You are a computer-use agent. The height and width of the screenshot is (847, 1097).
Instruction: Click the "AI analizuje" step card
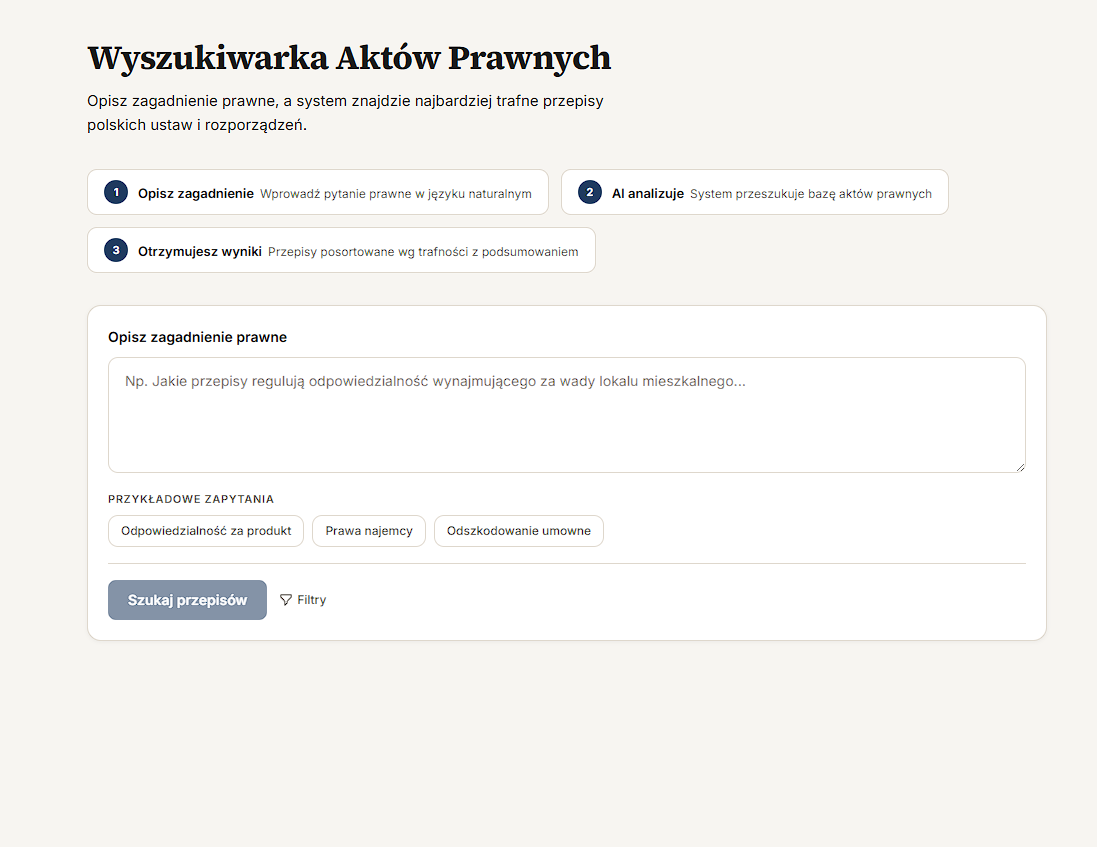pyautogui.click(x=755, y=192)
